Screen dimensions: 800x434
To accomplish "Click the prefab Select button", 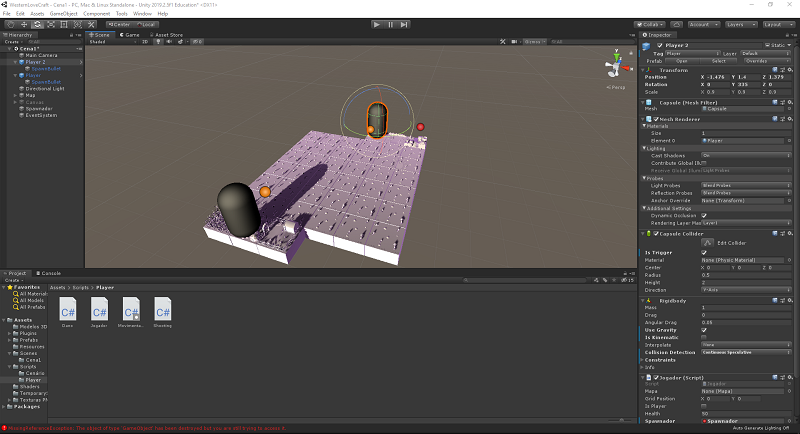I will [x=717, y=60].
